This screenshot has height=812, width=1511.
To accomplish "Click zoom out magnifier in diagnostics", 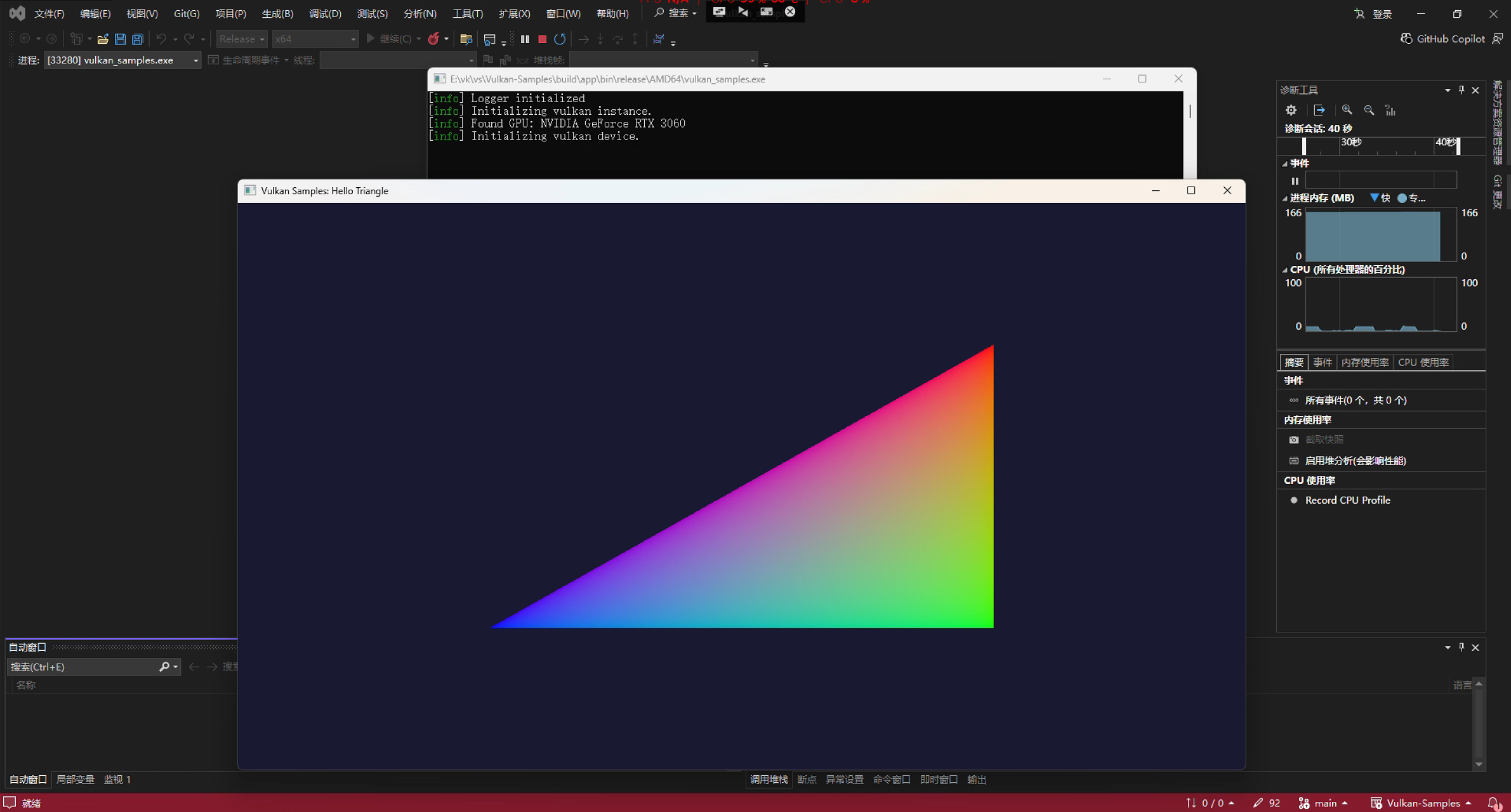I will coord(1369,110).
